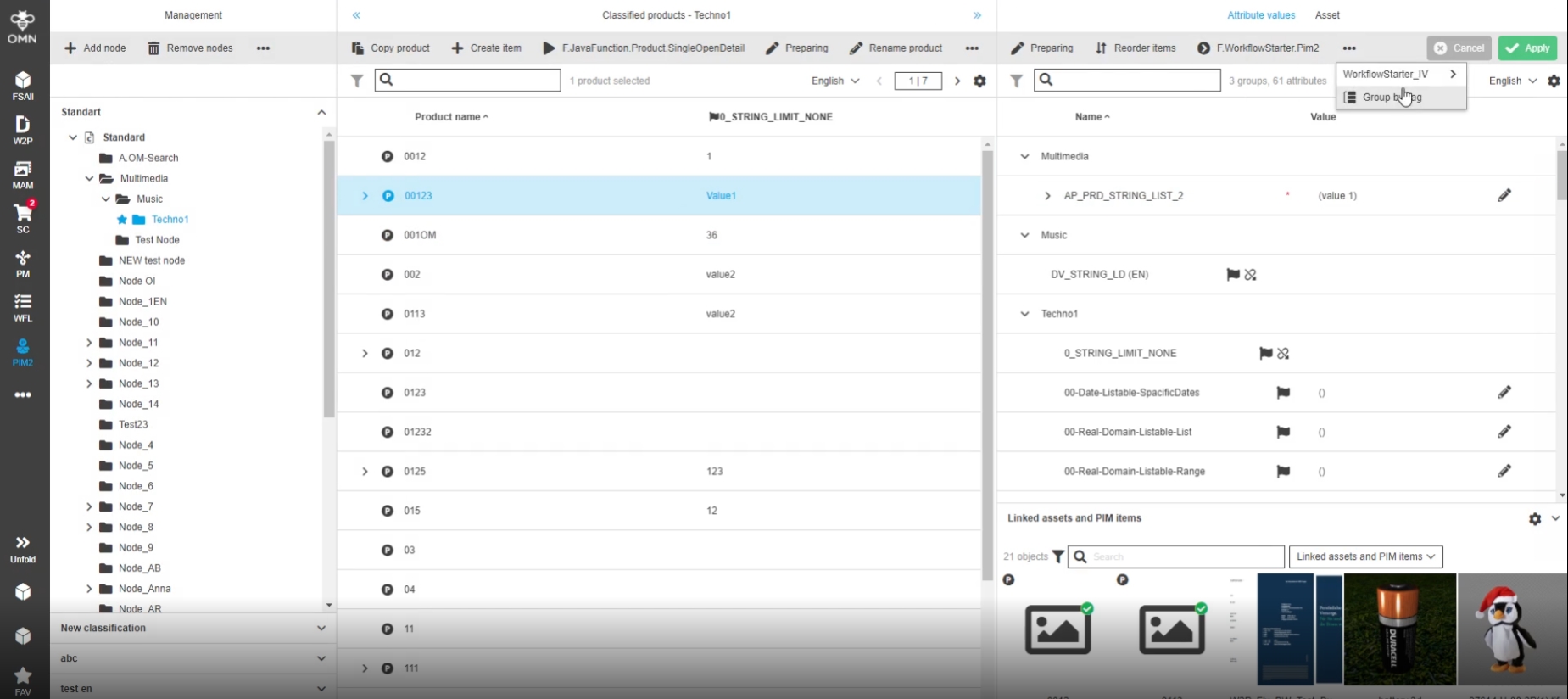Open product list settings gear

(x=979, y=81)
